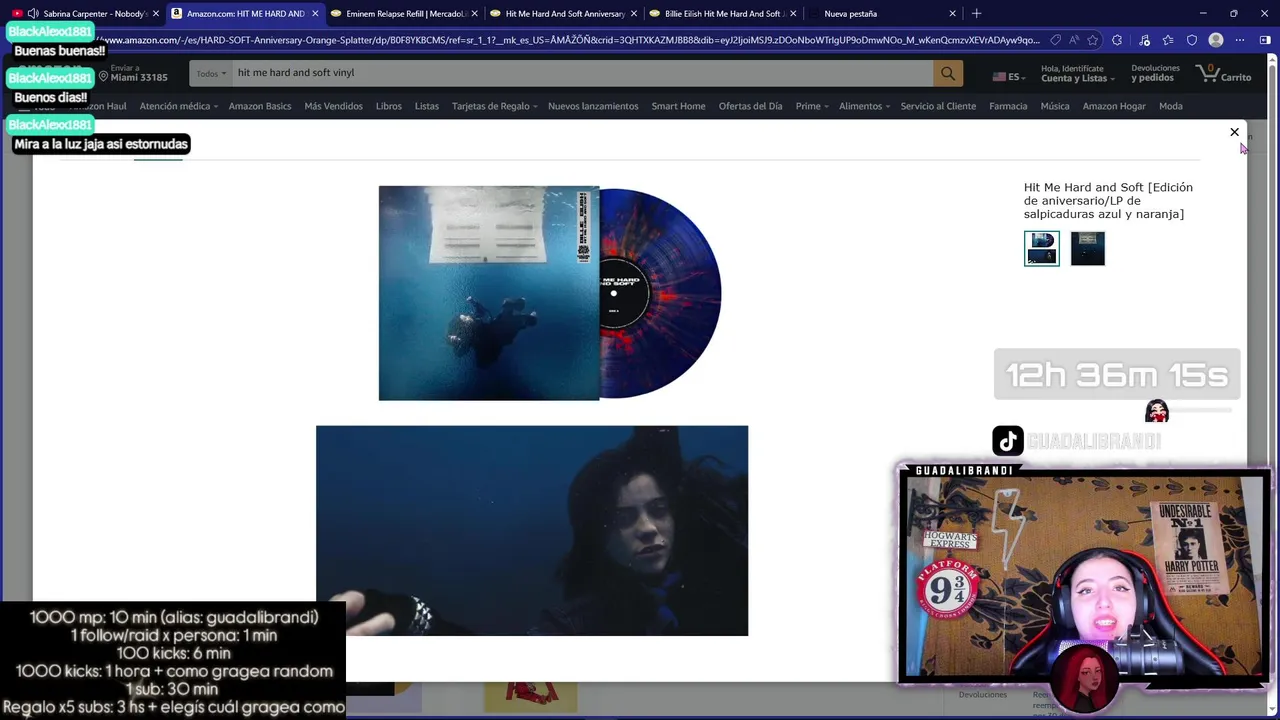
Task: Toggle the browser sidebar icon
Action: click(x=1264, y=41)
